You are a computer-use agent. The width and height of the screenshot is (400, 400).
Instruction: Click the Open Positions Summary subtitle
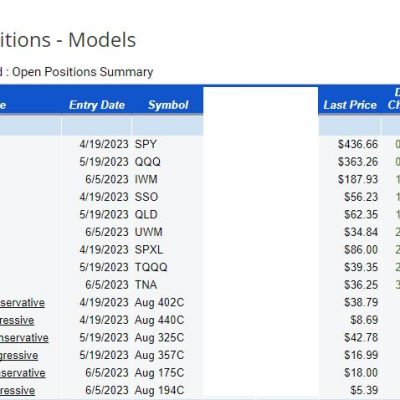pos(83,72)
